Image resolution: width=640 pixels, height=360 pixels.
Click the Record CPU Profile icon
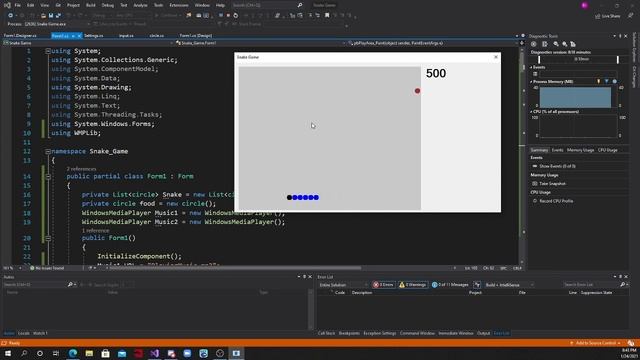[x=535, y=201]
